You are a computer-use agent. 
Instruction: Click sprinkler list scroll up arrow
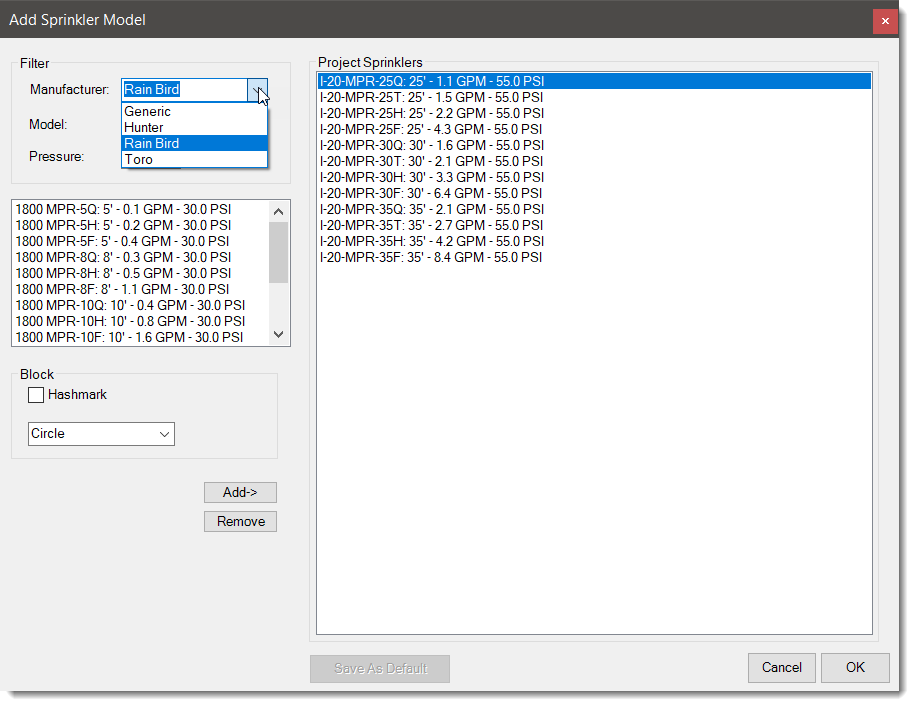(x=279, y=212)
